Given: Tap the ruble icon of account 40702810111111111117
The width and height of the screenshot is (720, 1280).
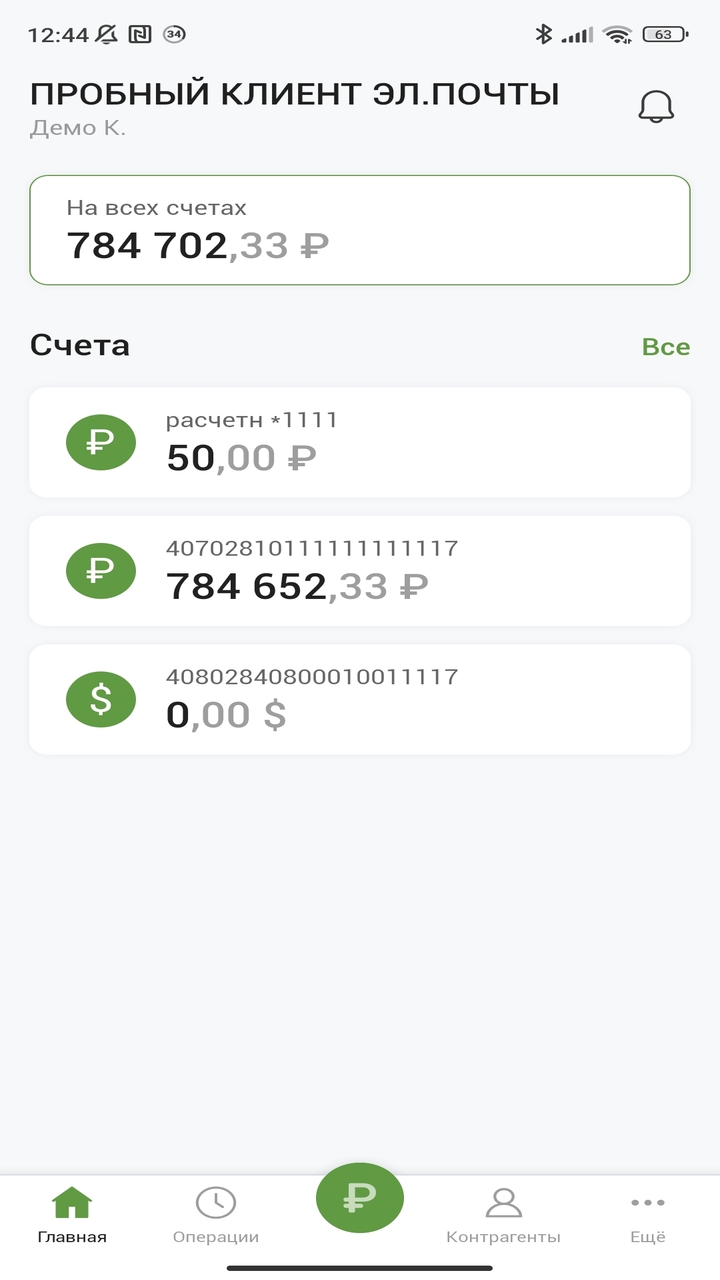Looking at the screenshot, I should pos(101,571).
